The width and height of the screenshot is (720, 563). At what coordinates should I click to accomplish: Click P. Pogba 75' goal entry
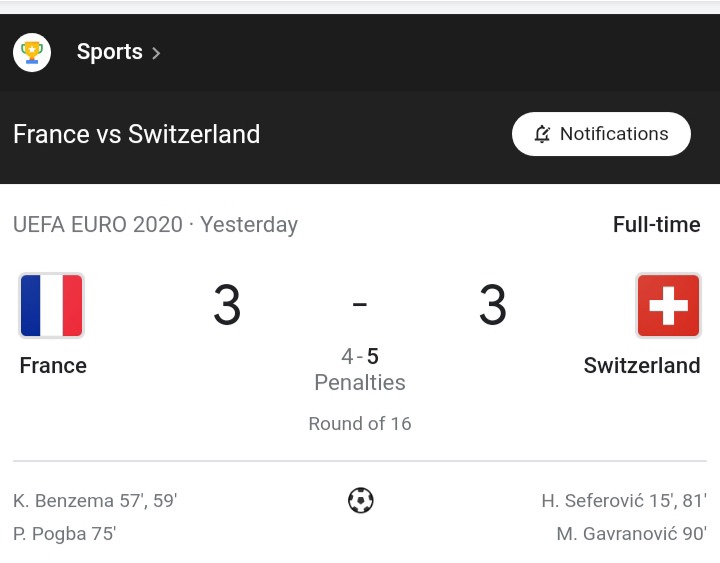coord(64,534)
